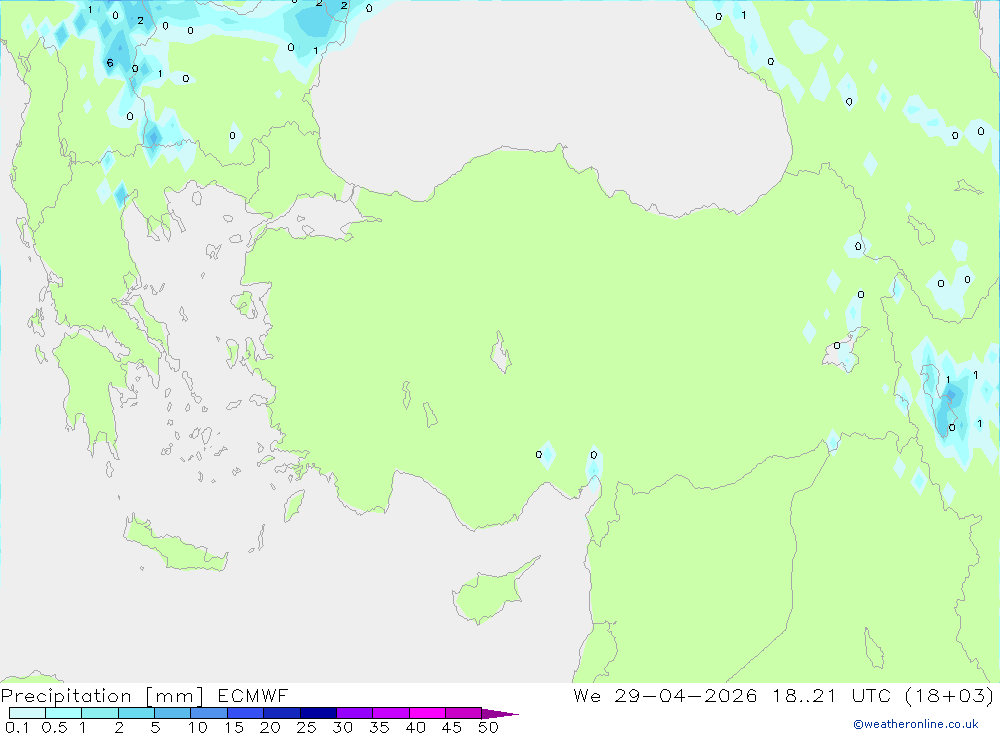Click the "0.1" legend scale label
Viewport: 1000px width, 733px height.
pyautogui.click(x=17, y=727)
